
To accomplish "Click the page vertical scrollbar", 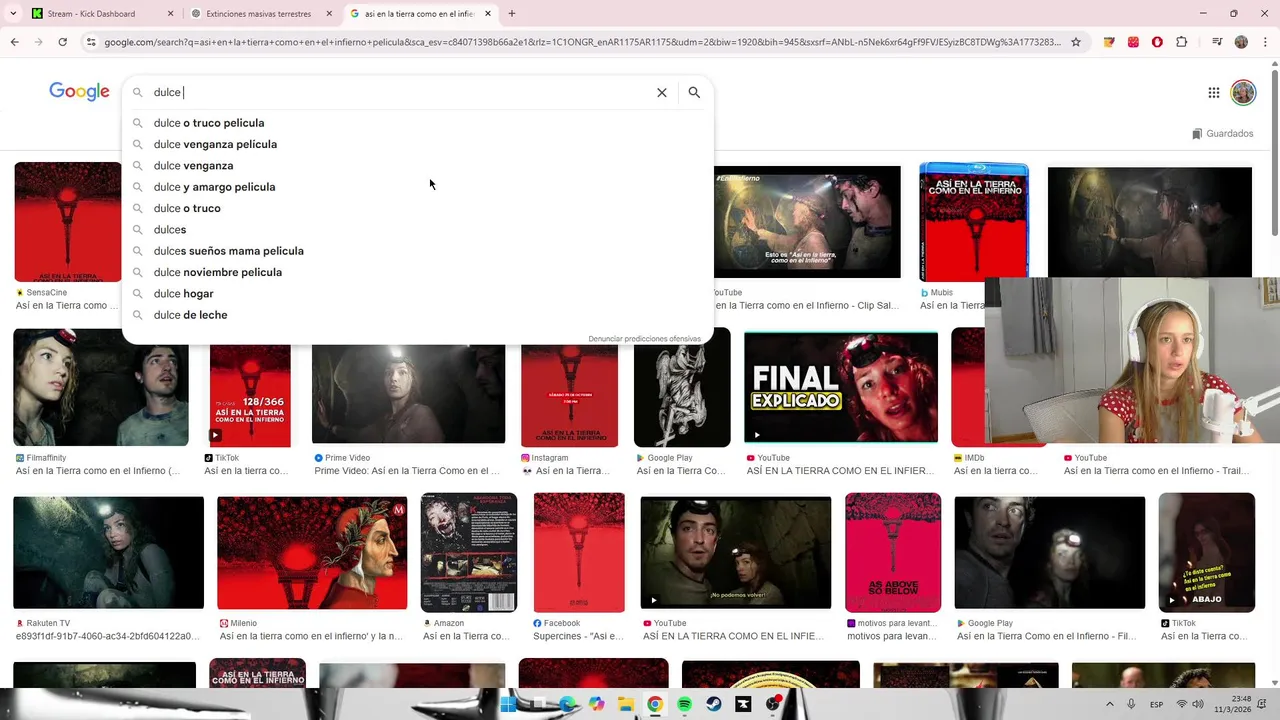I will [x=1274, y=152].
